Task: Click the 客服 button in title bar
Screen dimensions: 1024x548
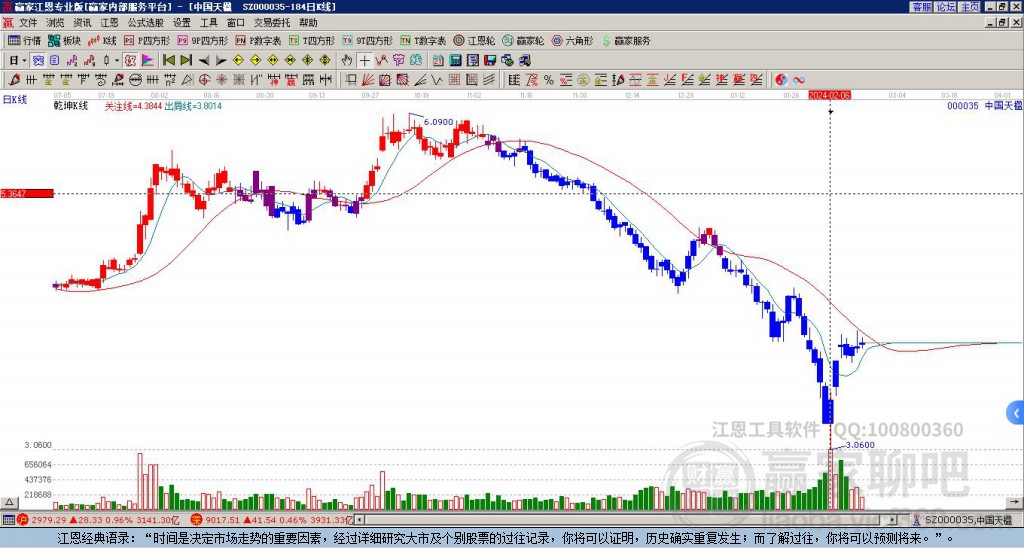Action: tap(921, 7)
